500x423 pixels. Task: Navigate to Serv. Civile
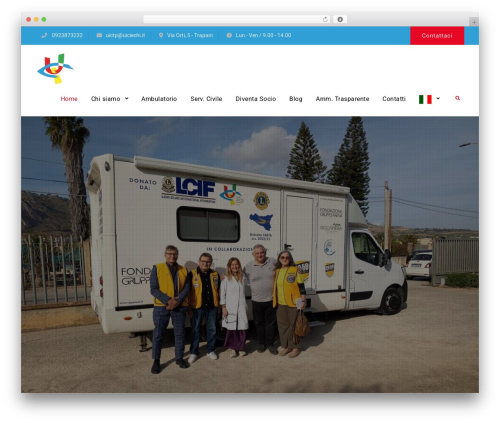pos(206,99)
